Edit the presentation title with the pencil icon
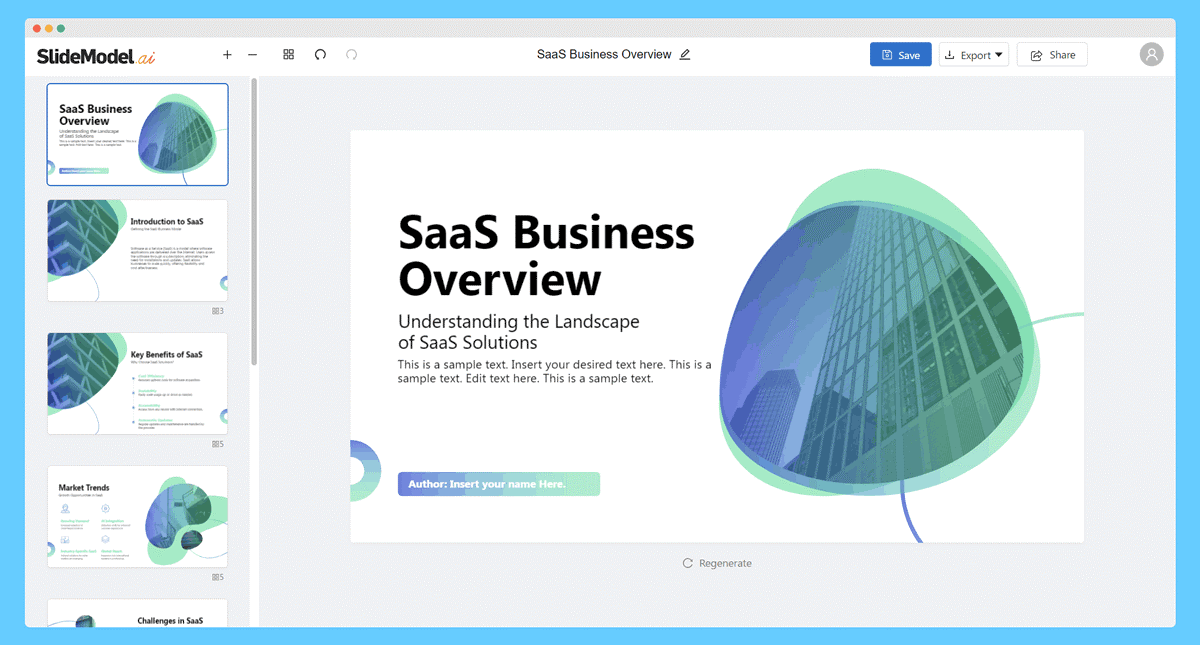The height and width of the screenshot is (645, 1200). [x=685, y=55]
